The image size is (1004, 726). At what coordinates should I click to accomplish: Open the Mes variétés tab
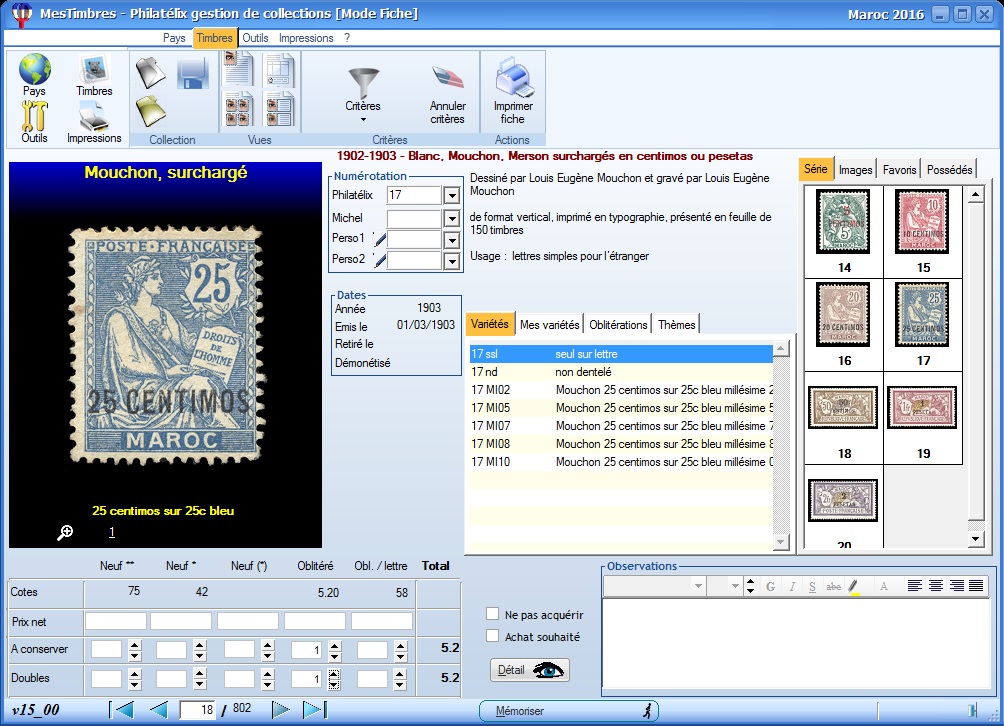tap(549, 325)
